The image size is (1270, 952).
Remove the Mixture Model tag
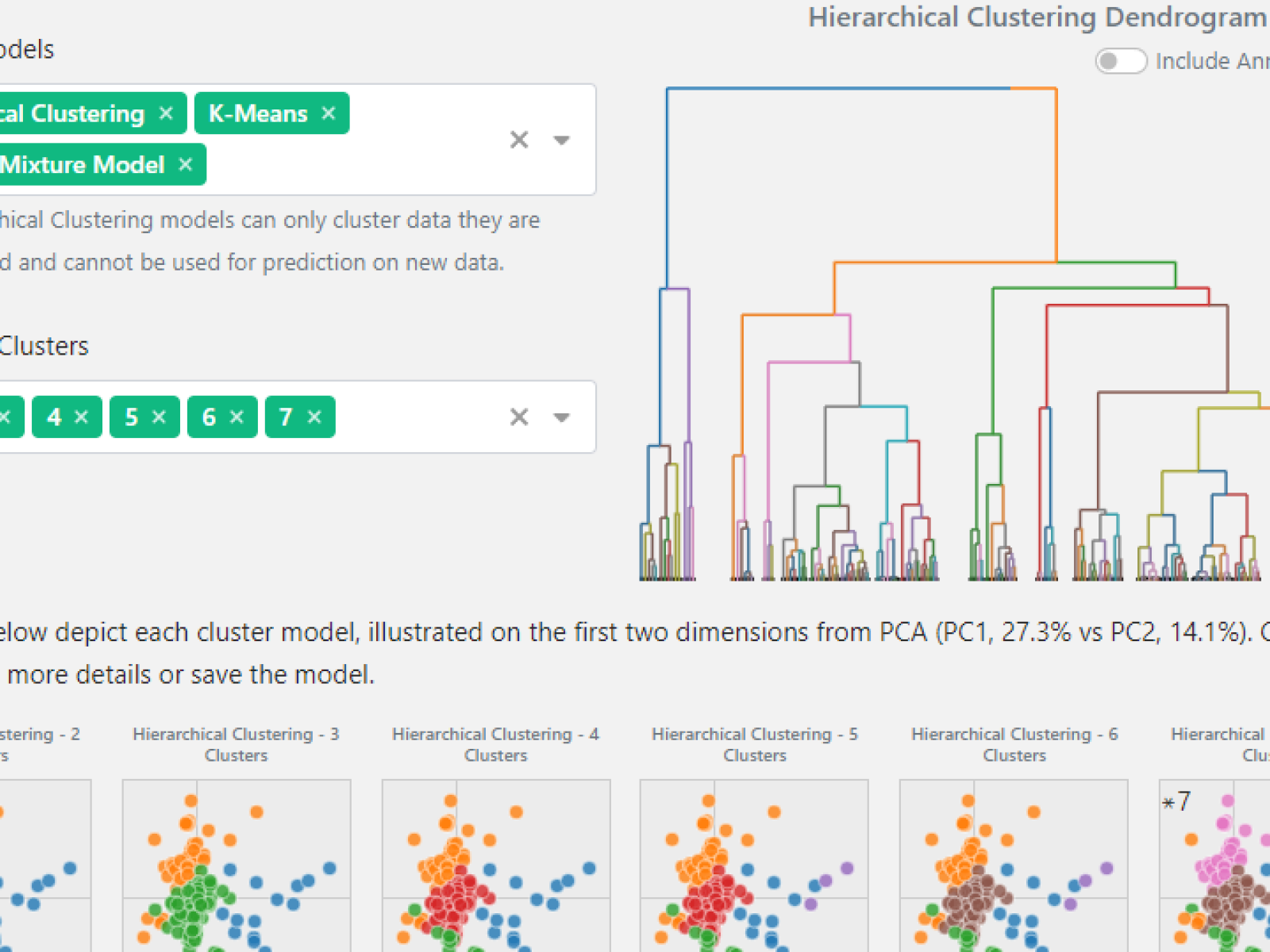point(185,165)
